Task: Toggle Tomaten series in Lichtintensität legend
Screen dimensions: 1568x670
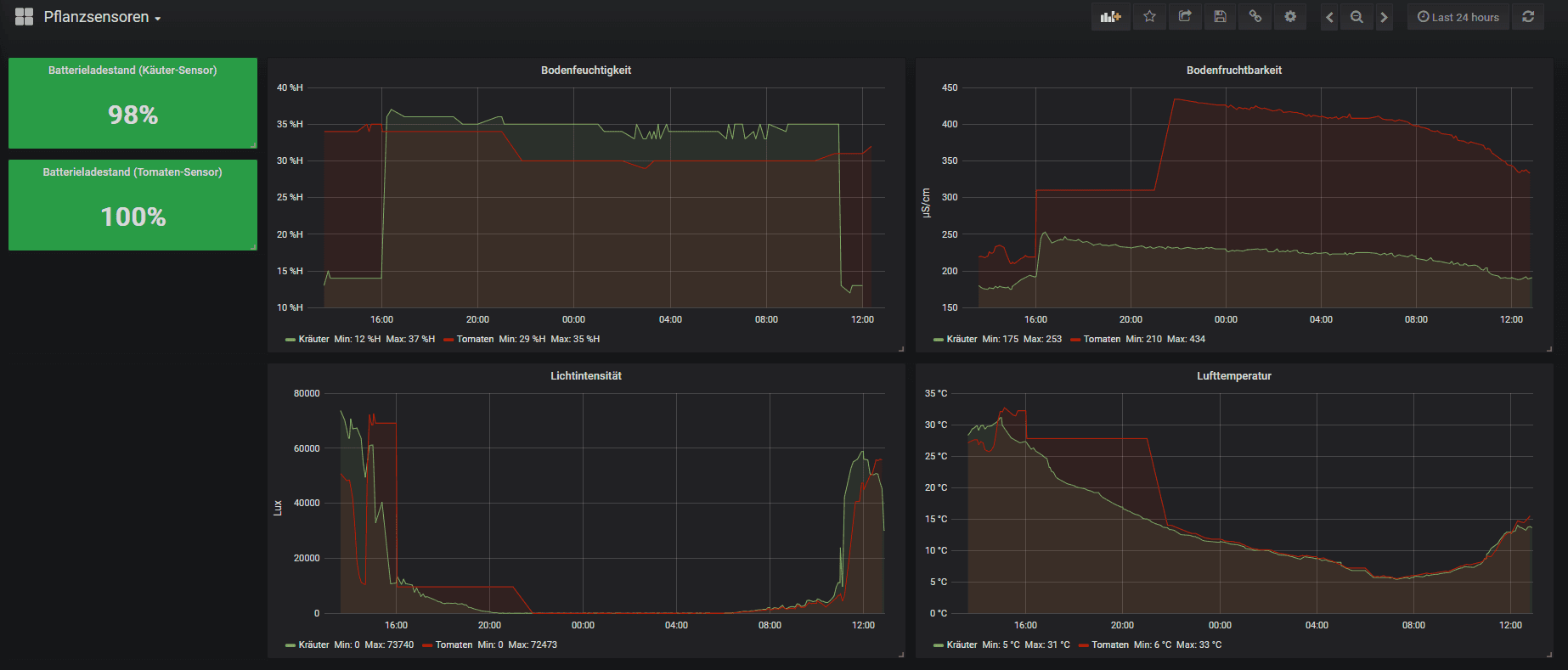Action: click(x=454, y=645)
